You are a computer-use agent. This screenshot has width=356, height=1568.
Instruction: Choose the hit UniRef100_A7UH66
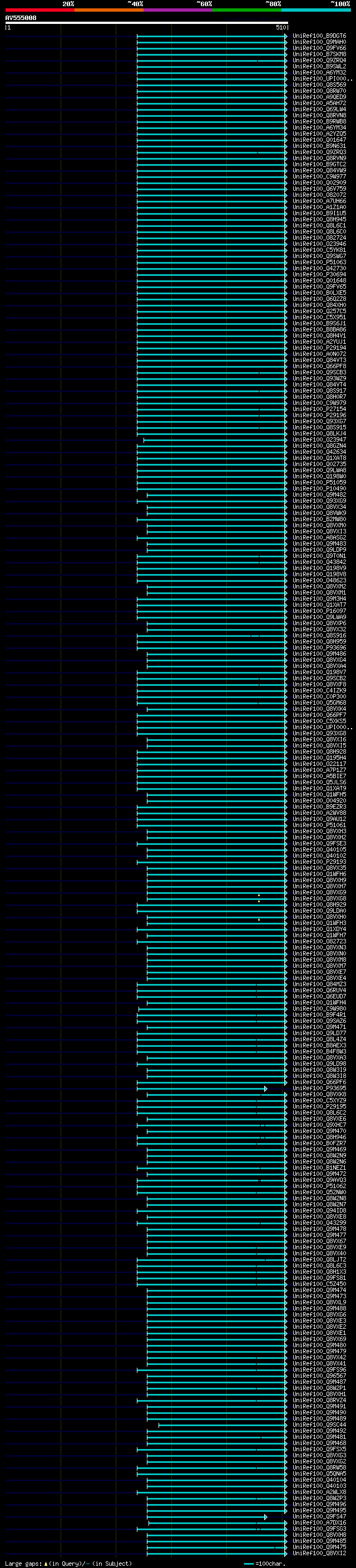click(x=319, y=201)
